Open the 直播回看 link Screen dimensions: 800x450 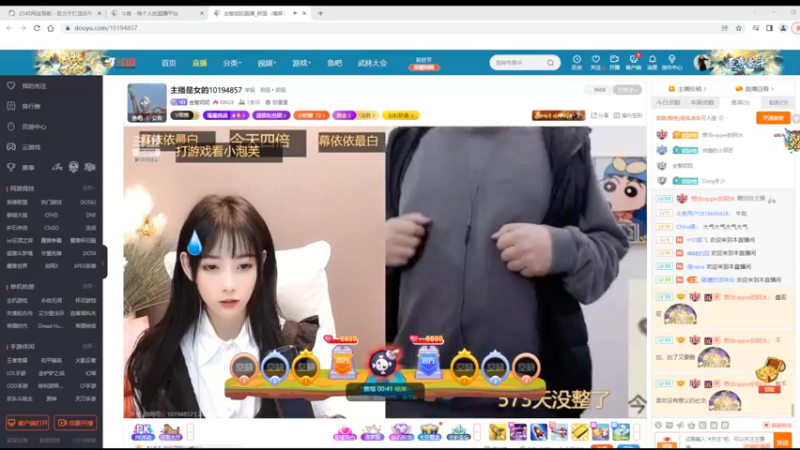pyautogui.click(x=755, y=89)
